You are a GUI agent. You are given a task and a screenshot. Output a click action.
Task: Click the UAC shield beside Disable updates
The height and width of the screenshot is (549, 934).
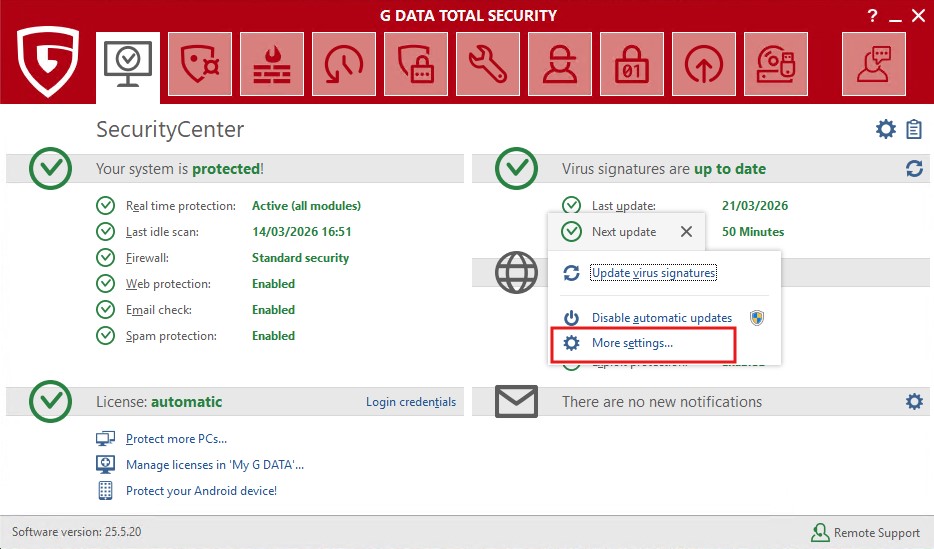756,317
